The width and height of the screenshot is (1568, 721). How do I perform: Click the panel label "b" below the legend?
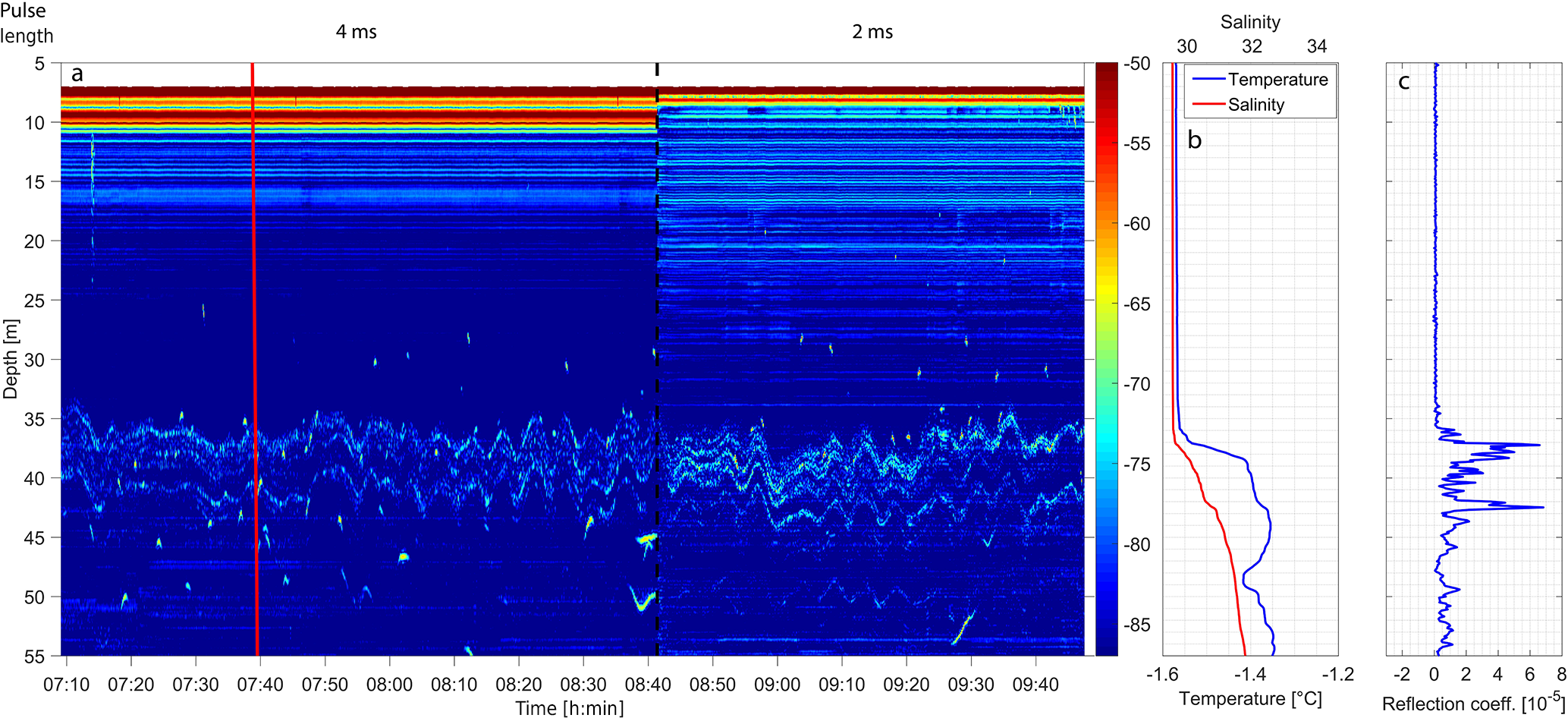(1194, 140)
